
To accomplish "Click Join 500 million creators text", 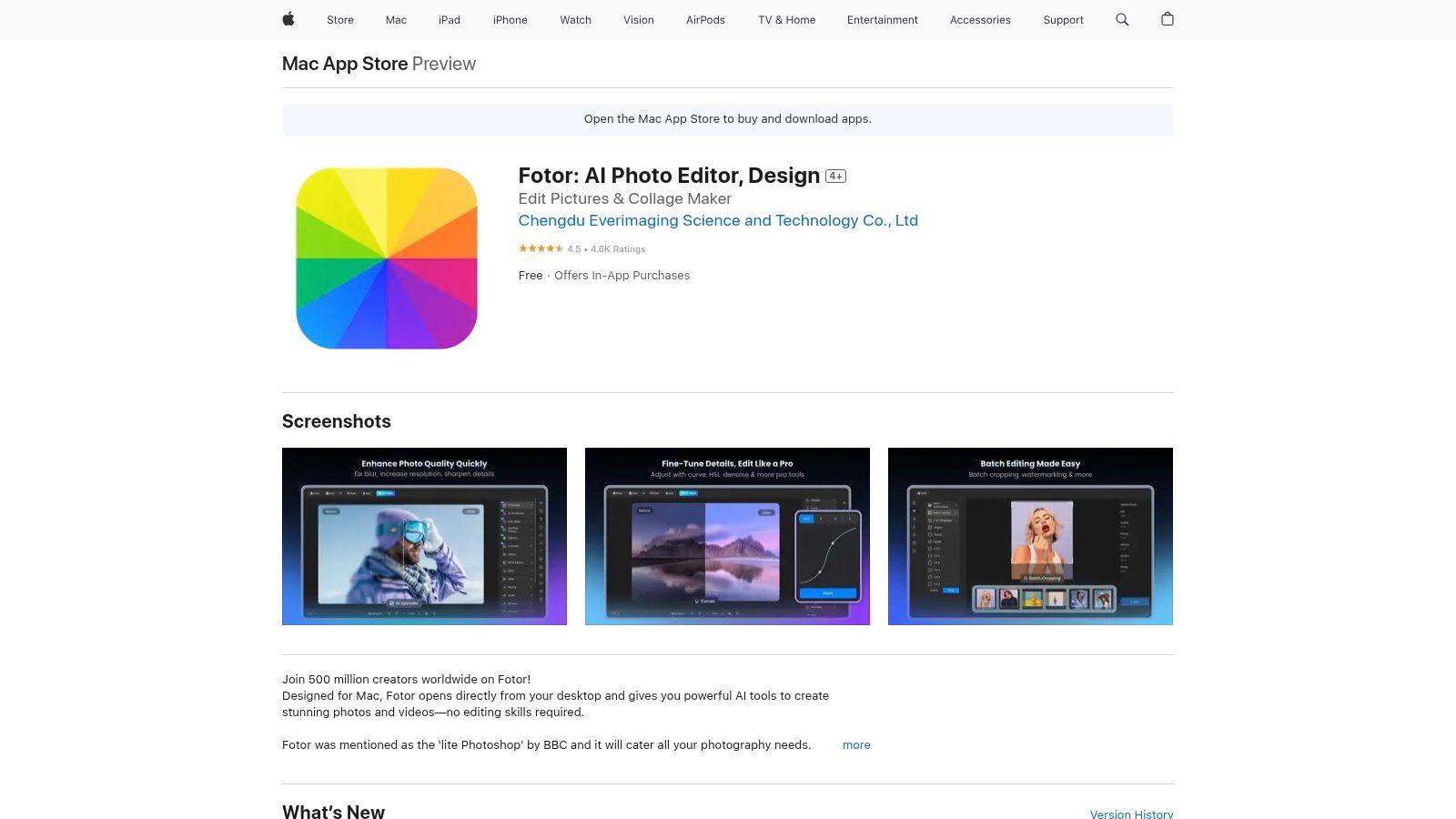I will (x=406, y=679).
